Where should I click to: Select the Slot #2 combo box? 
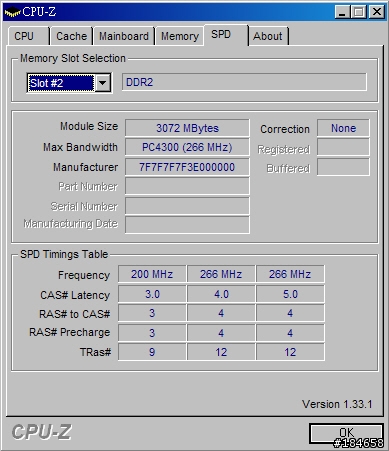coord(69,83)
